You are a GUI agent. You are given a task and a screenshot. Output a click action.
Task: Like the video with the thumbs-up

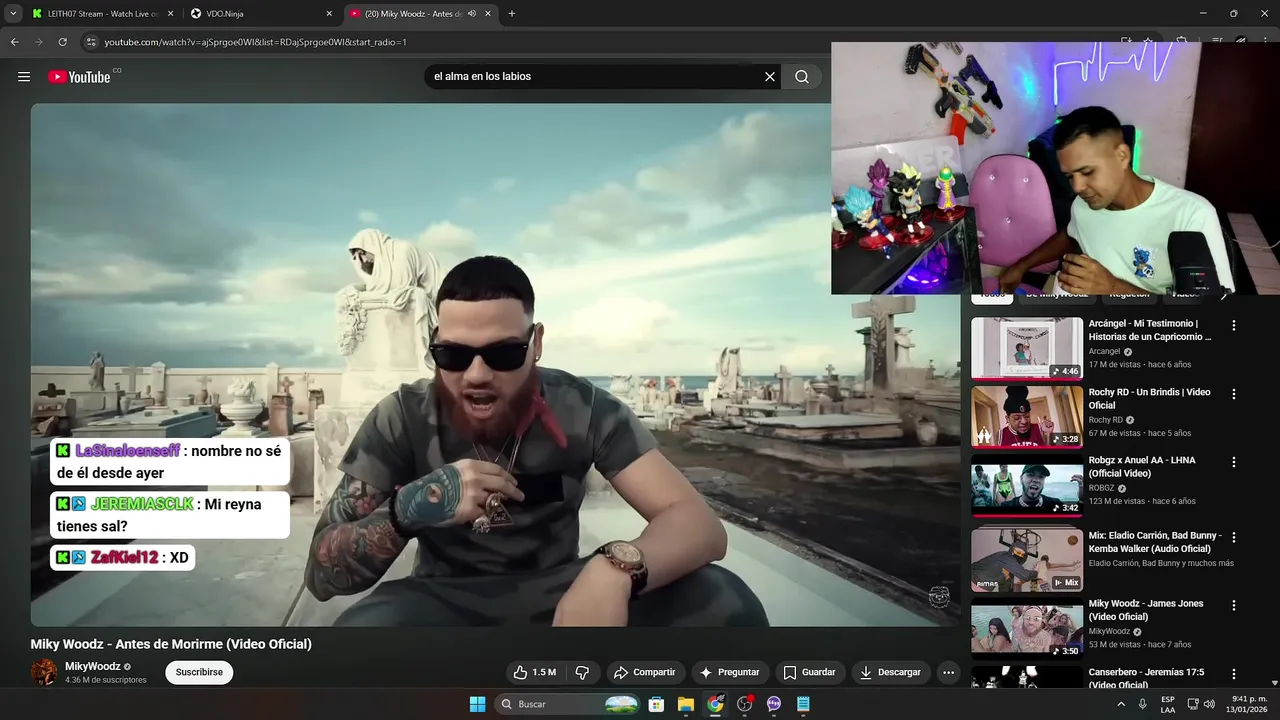tap(535, 672)
